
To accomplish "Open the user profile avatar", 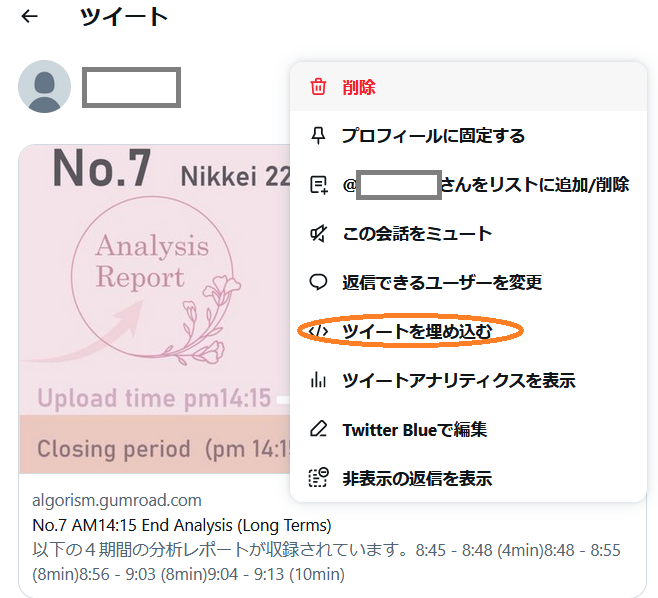I will (44, 86).
